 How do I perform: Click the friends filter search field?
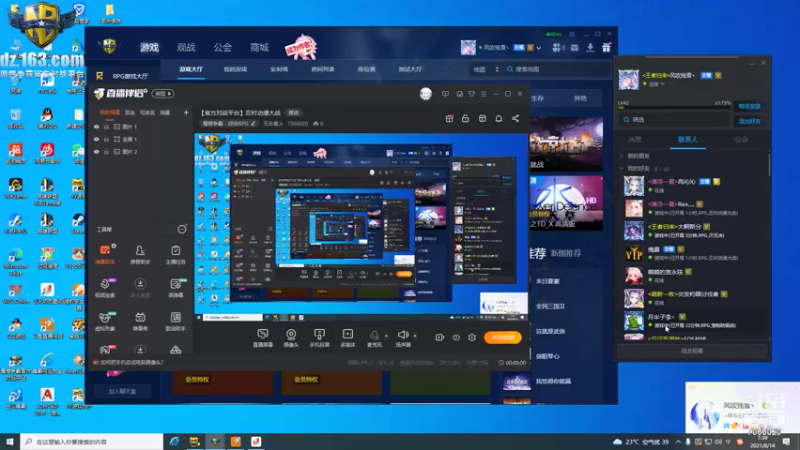(x=674, y=119)
